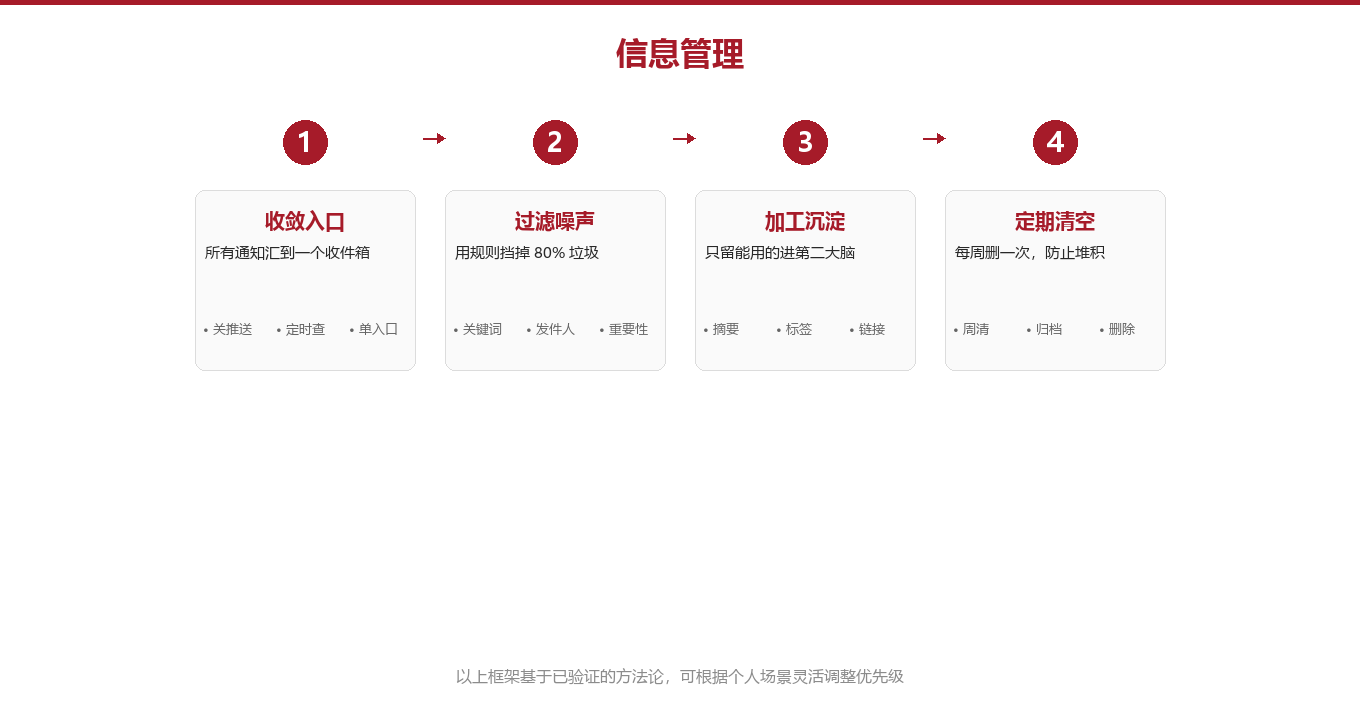Viewport: 1360px width, 720px height.
Task: Click the 加工沉淀 card heading
Action: (x=805, y=222)
